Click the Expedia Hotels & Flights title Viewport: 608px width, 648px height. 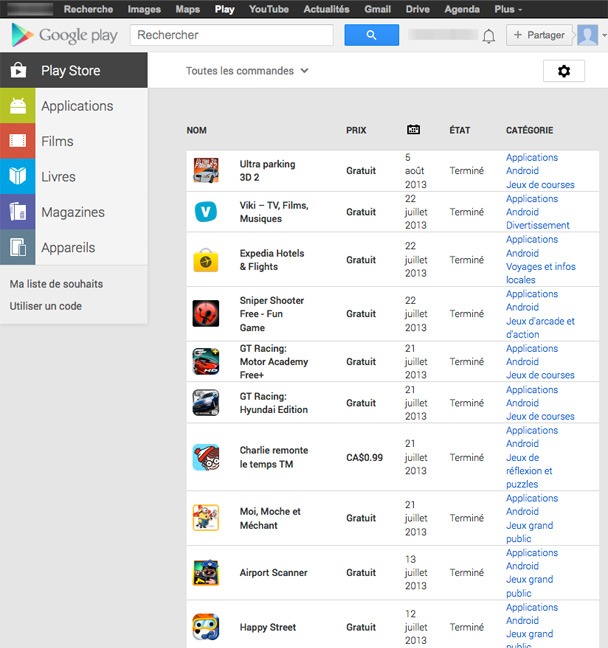[x=272, y=260]
